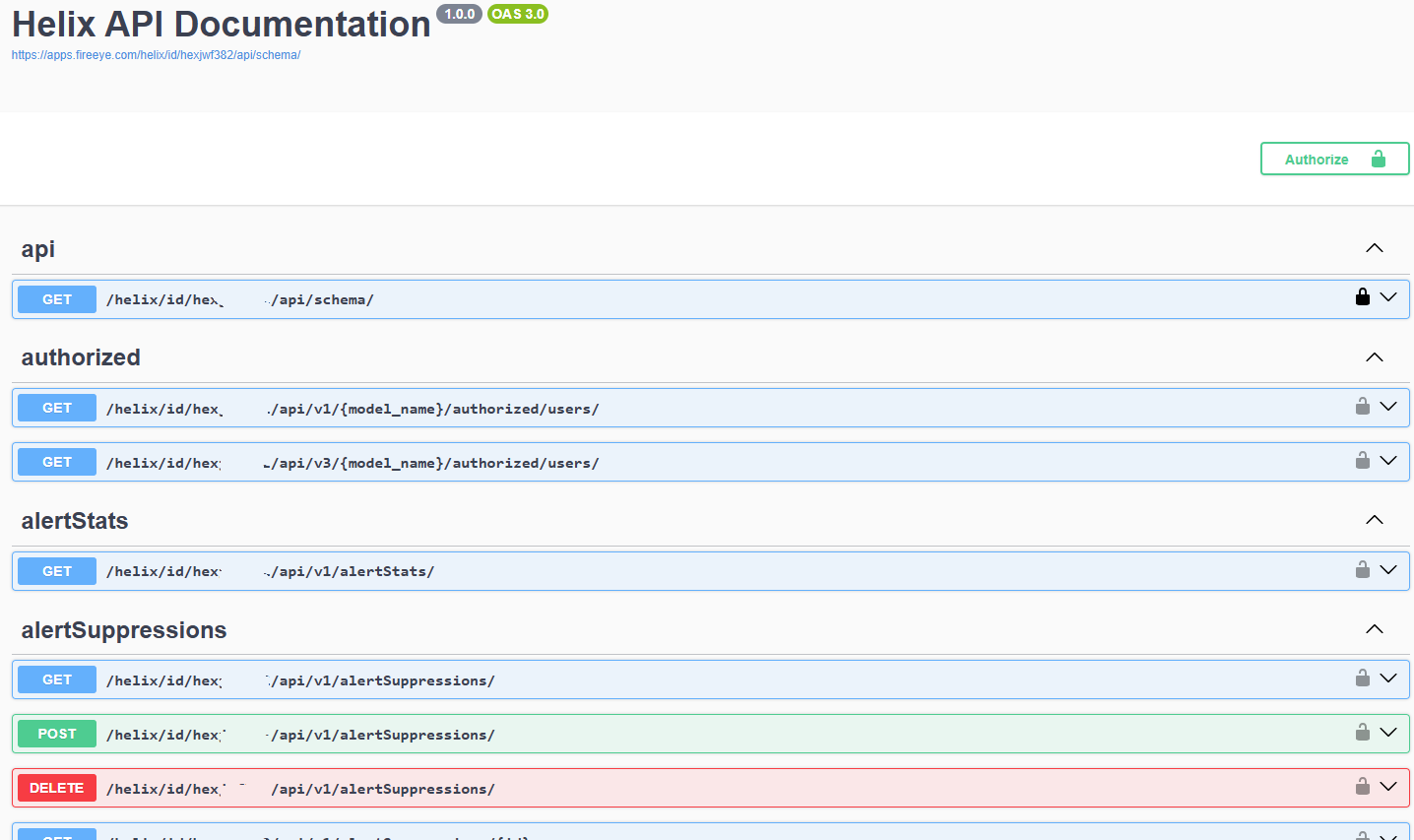
Task: Click the "alertStats" section title
Action: pos(75,520)
